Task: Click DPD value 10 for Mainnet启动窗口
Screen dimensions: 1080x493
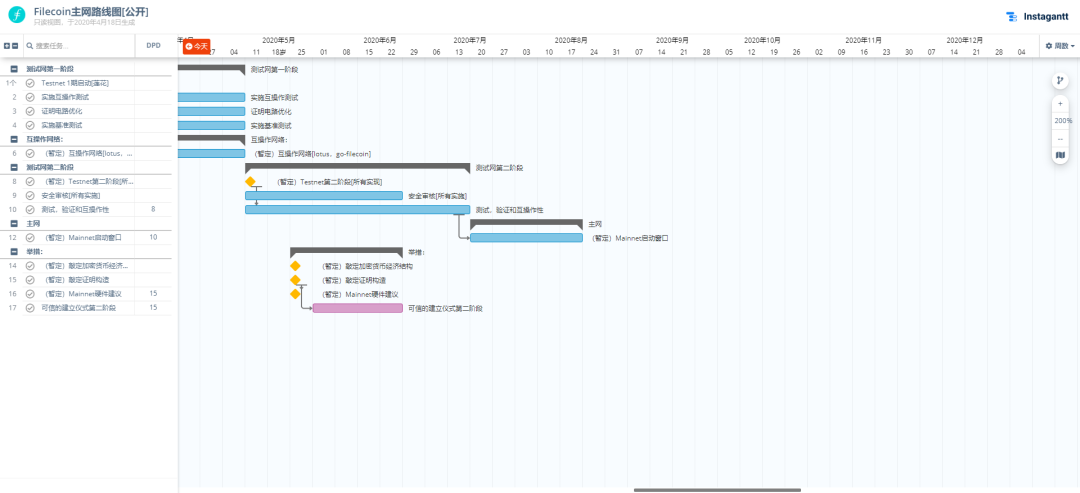Action: point(153,238)
